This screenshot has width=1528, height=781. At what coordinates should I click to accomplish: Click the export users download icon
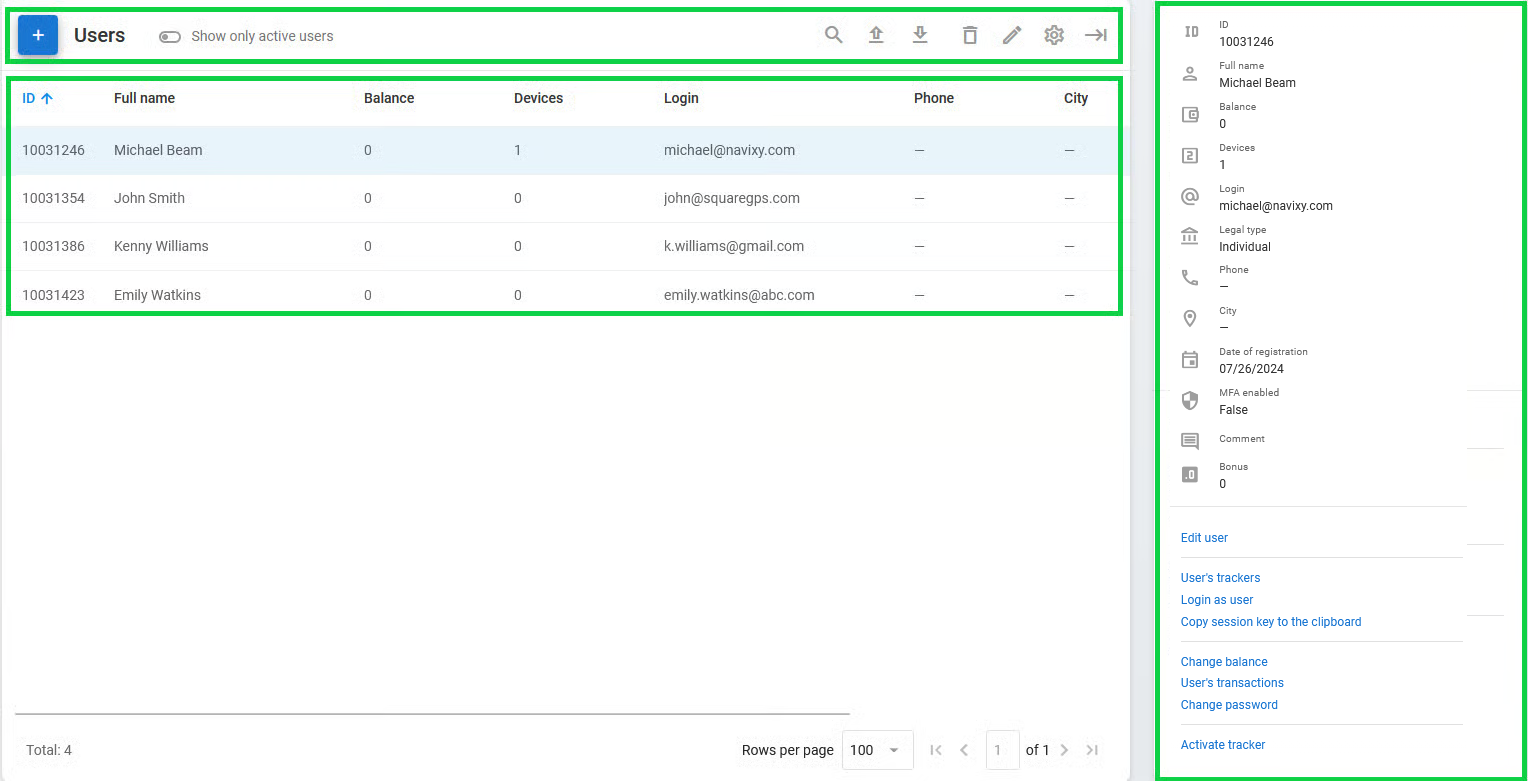click(x=920, y=34)
